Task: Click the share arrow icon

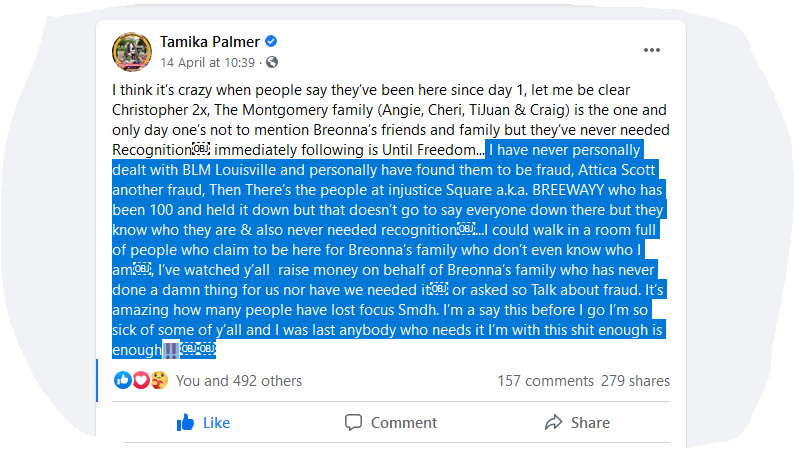Action: tap(553, 422)
